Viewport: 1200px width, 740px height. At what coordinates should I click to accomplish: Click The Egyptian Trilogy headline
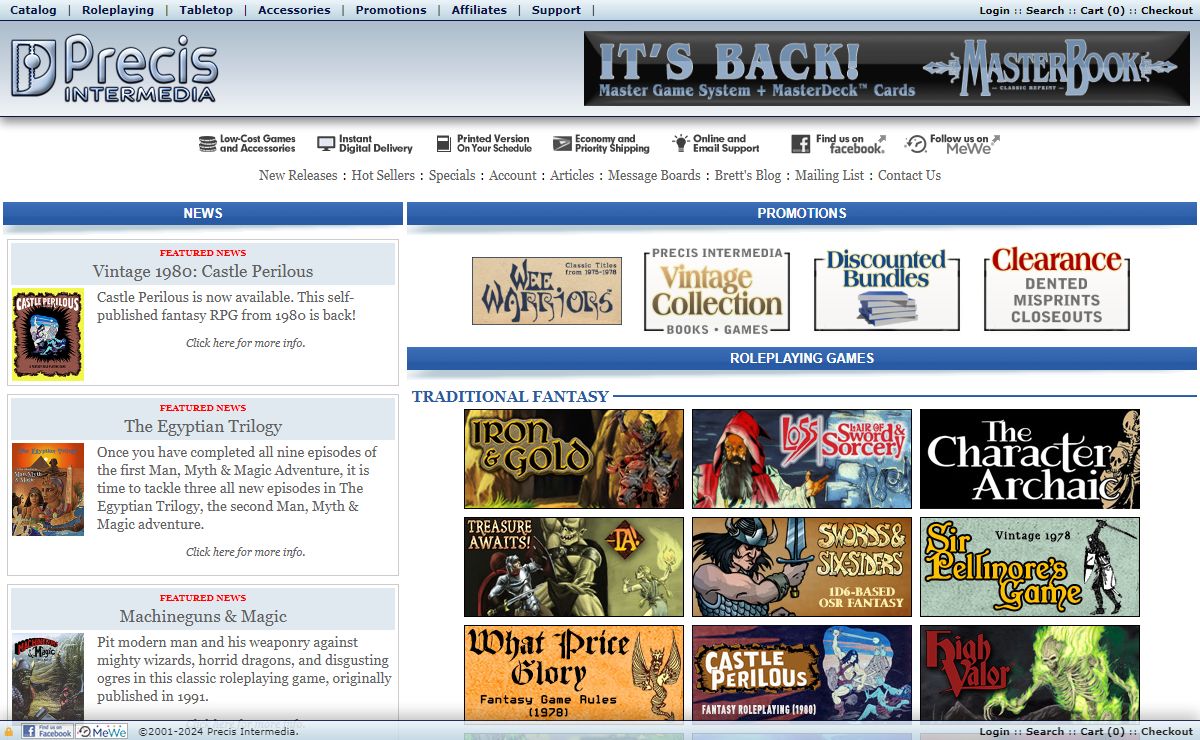pyautogui.click(x=203, y=426)
